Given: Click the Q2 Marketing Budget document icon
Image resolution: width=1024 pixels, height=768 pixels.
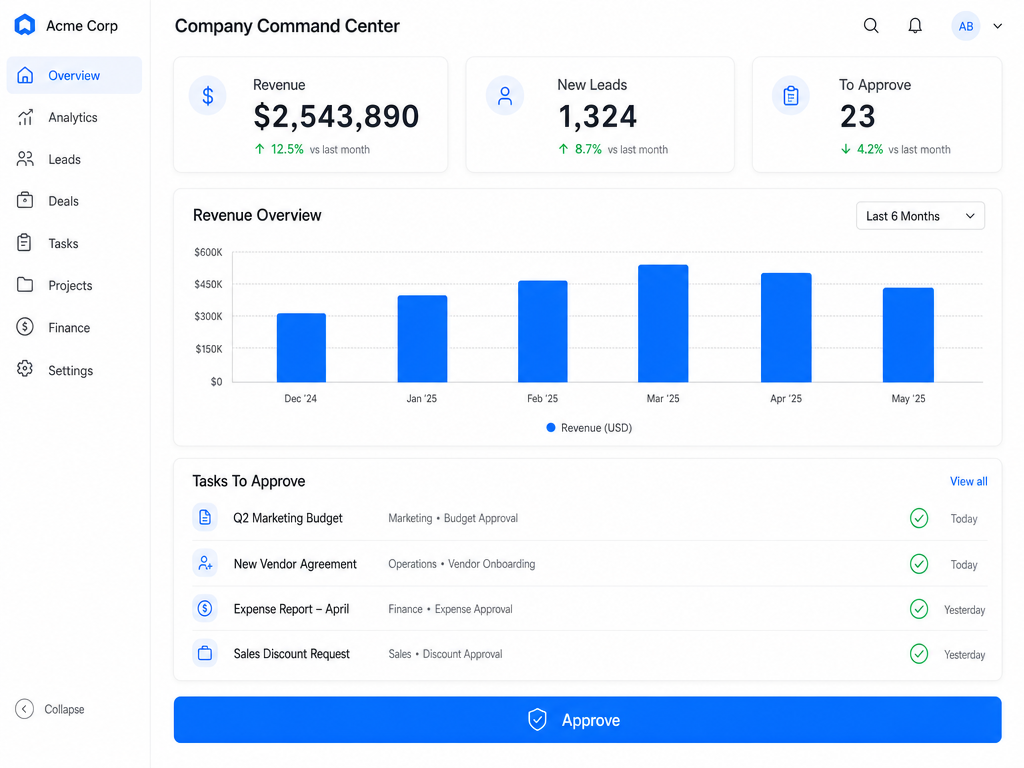Looking at the screenshot, I should pyautogui.click(x=205, y=517).
